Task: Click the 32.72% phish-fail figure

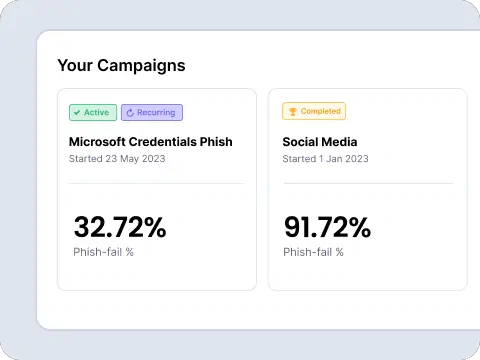Action: [120, 227]
